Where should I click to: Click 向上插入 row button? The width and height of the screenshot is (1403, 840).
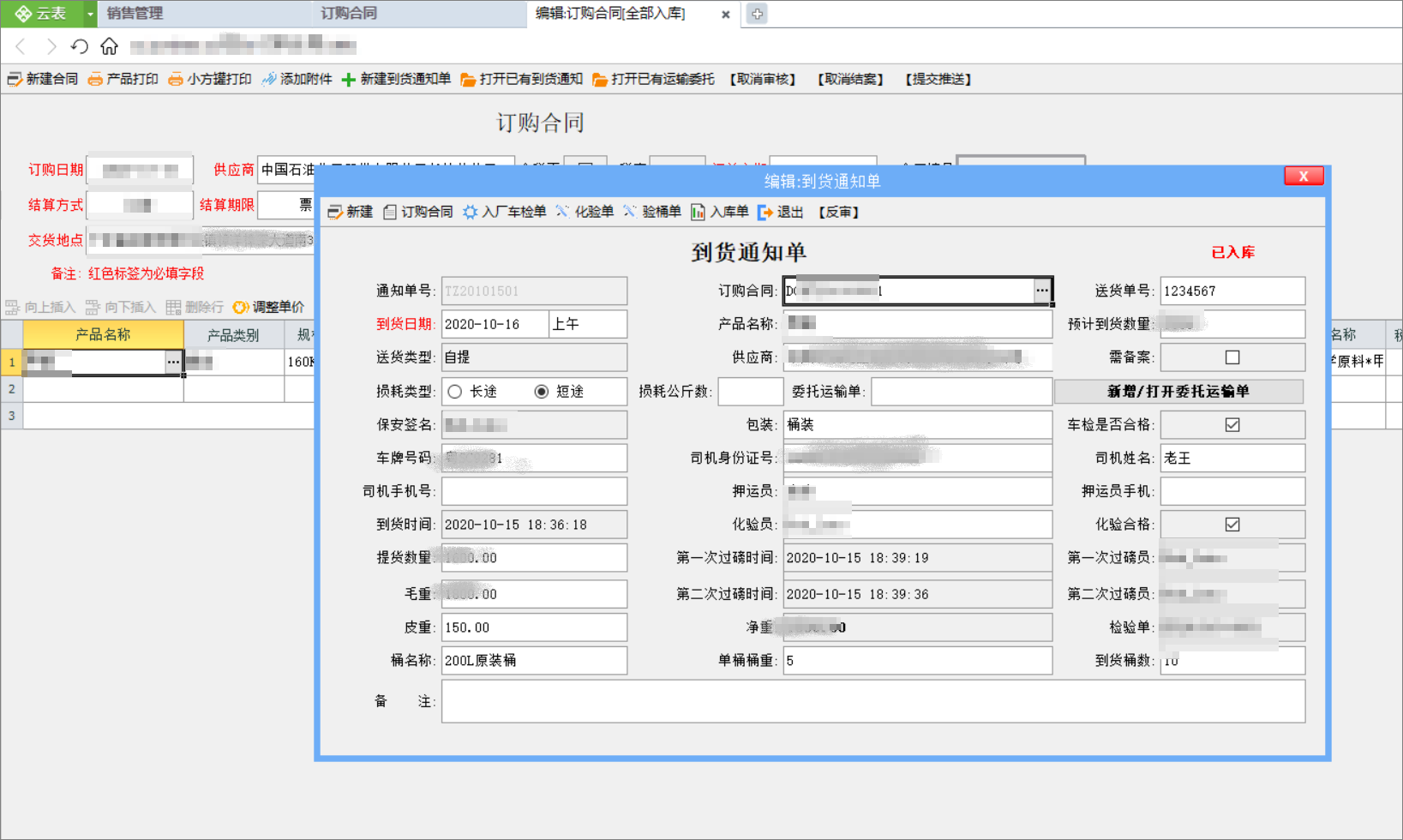(40, 307)
